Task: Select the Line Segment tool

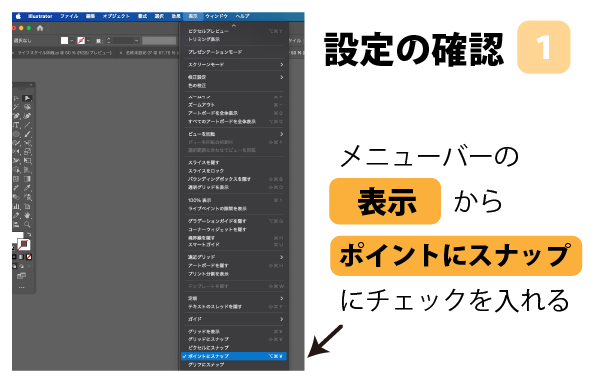Action: (x=27, y=125)
